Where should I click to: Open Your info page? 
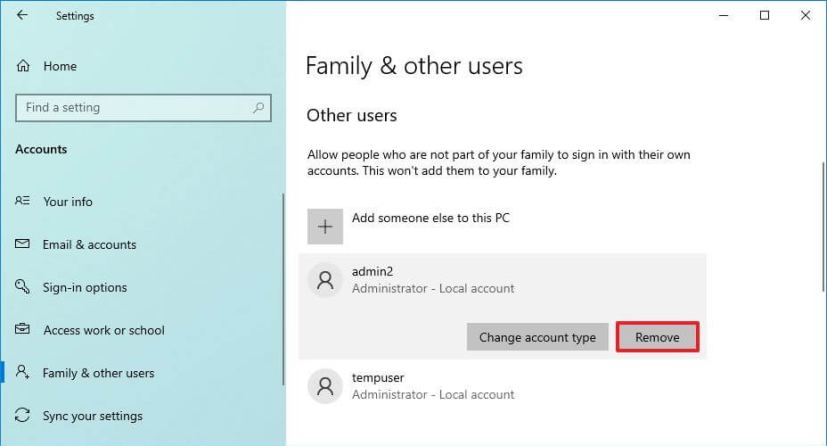coord(68,201)
